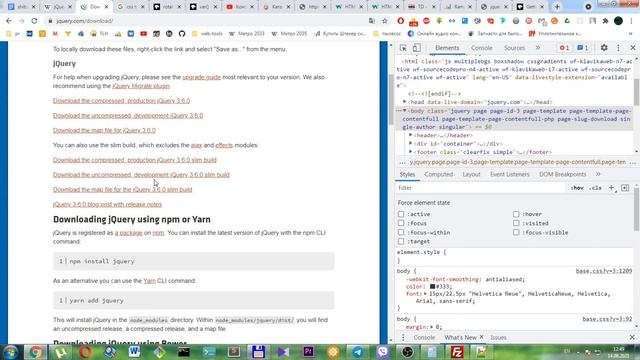Open Viber from the taskbar
The width and height of the screenshot is (640, 360).
[383, 352]
